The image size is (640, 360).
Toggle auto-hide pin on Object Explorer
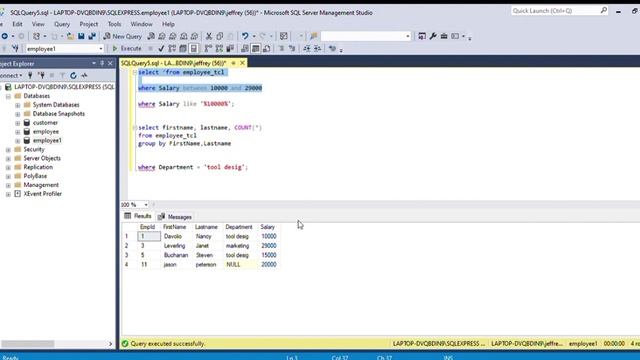coord(102,63)
